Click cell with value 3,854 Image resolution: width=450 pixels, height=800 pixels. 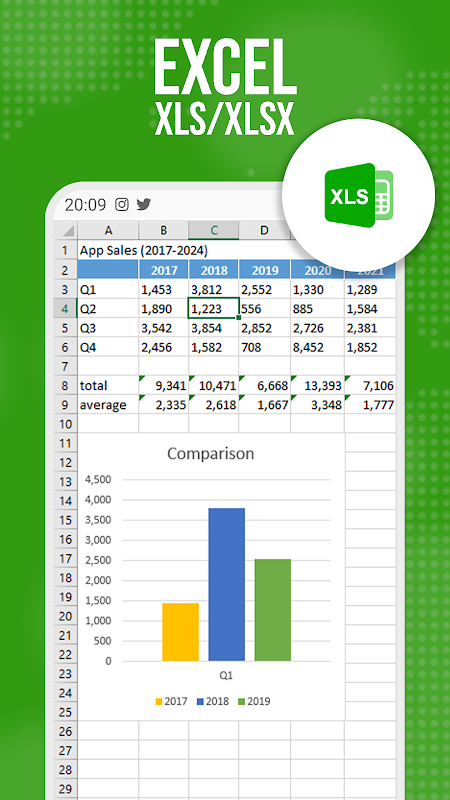coord(213,328)
